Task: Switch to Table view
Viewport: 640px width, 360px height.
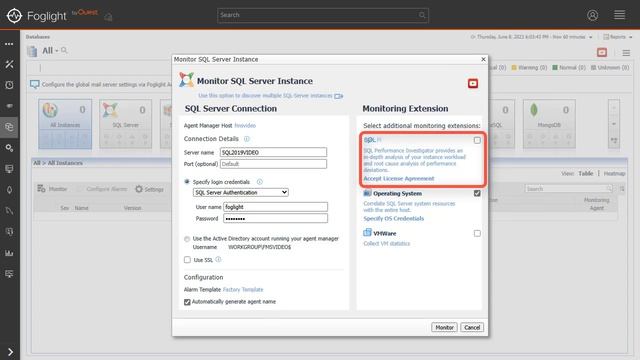Action: click(585, 173)
